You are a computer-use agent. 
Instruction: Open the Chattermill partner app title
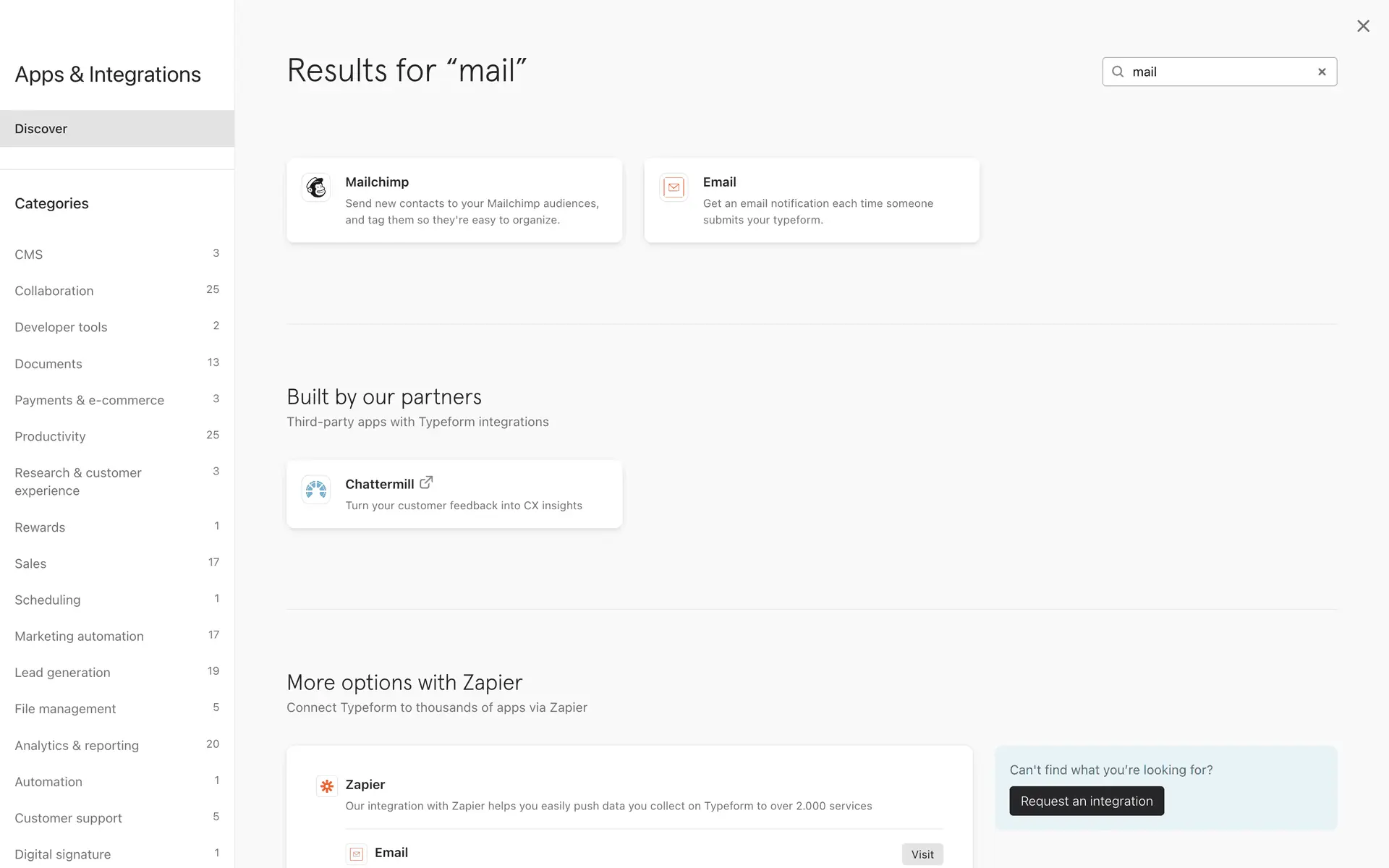pos(380,485)
